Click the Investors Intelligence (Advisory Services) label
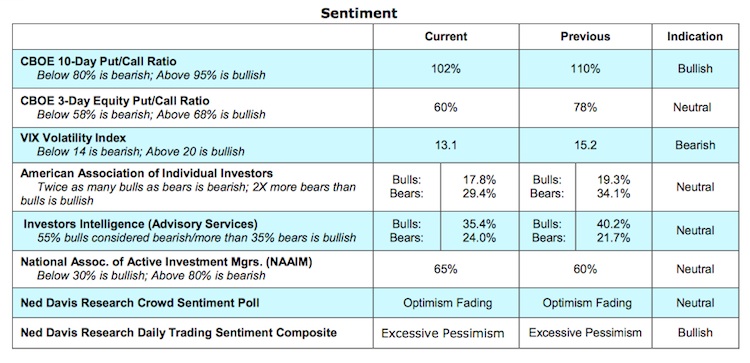 [141, 224]
